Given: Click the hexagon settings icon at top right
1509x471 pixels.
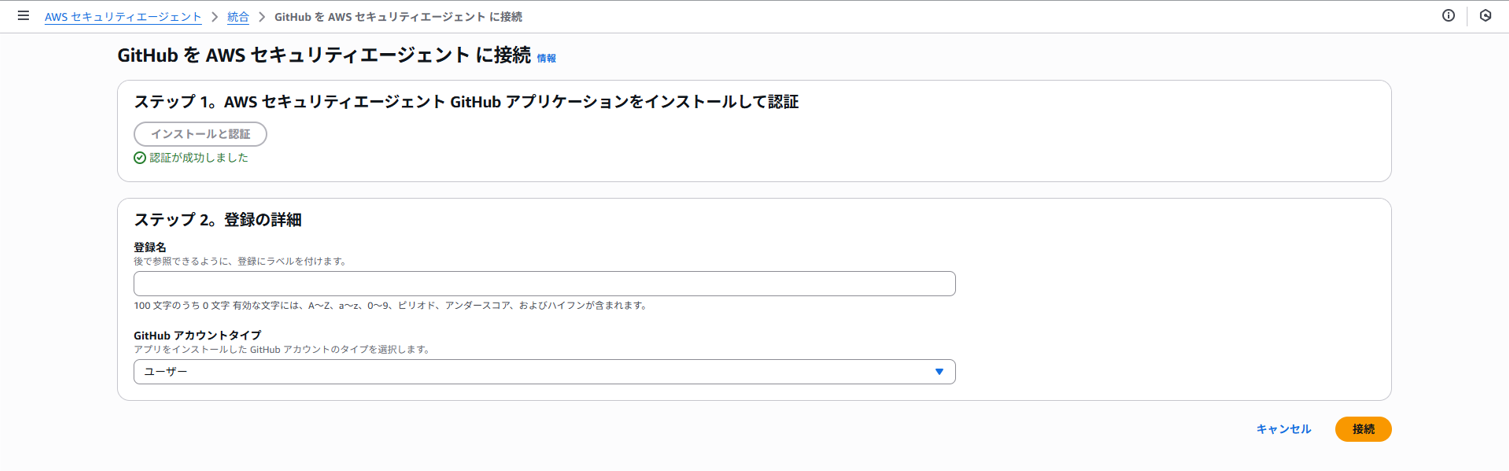Looking at the screenshot, I should pyautogui.click(x=1485, y=16).
